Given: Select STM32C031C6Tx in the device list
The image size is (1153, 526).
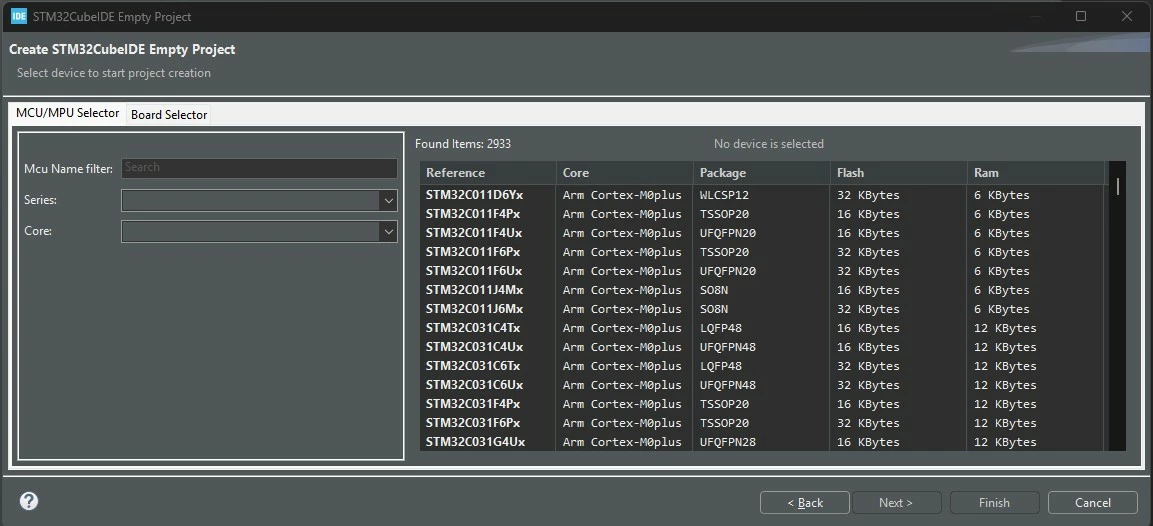Looking at the screenshot, I should (x=762, y=366).
